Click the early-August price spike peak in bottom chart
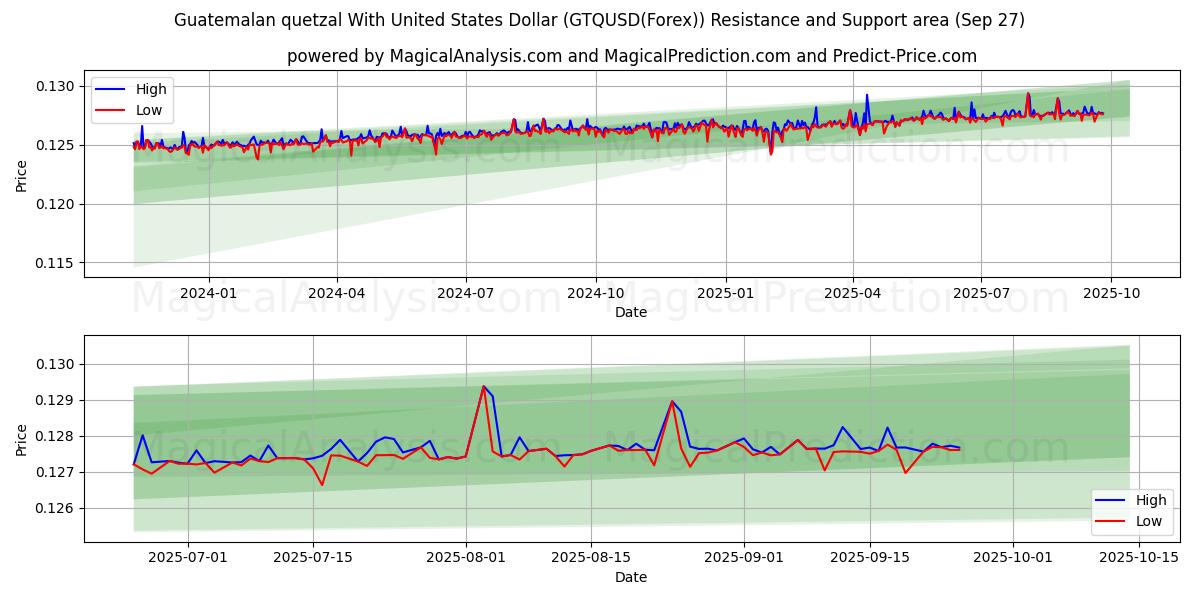Viewport: 1200px width, 600px height. click(x=484, y=386)
